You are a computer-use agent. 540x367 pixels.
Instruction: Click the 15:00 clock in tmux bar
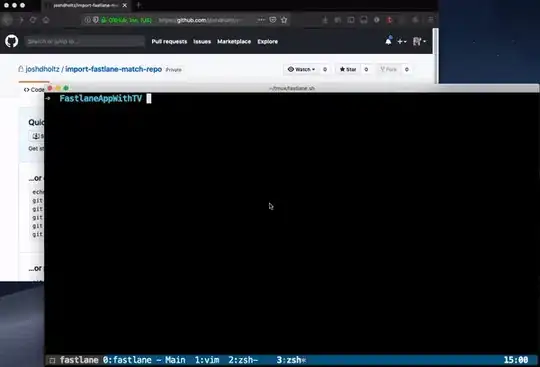point(516,360)
